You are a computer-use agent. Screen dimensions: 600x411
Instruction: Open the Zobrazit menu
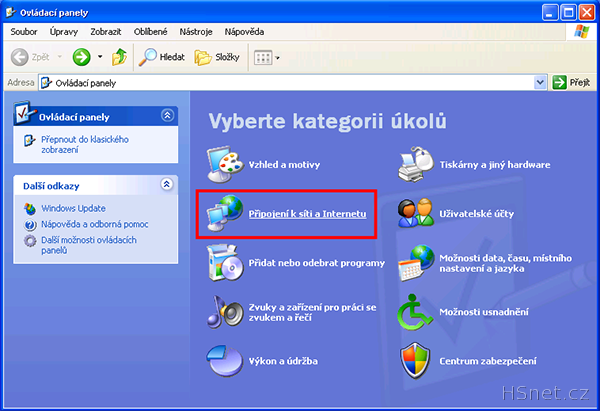click(x=106, y=32)
